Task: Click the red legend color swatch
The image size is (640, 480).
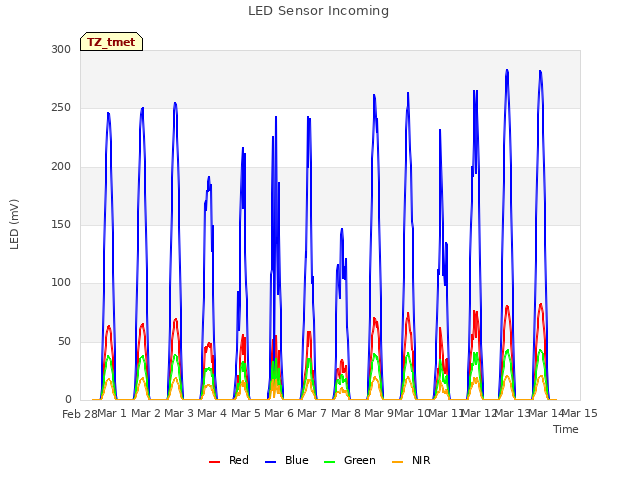Action: click(214, 462)
